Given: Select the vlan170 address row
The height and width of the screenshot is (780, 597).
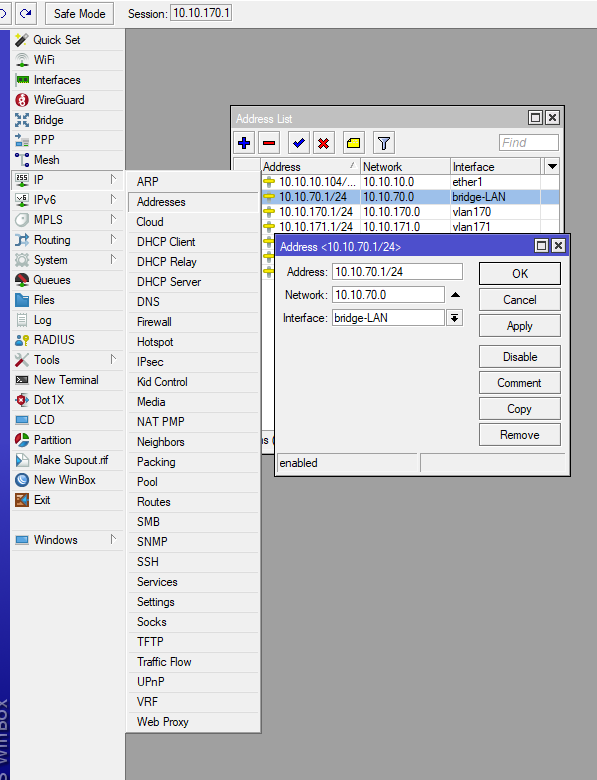Looking at the screenshot, I should [410, 212].
